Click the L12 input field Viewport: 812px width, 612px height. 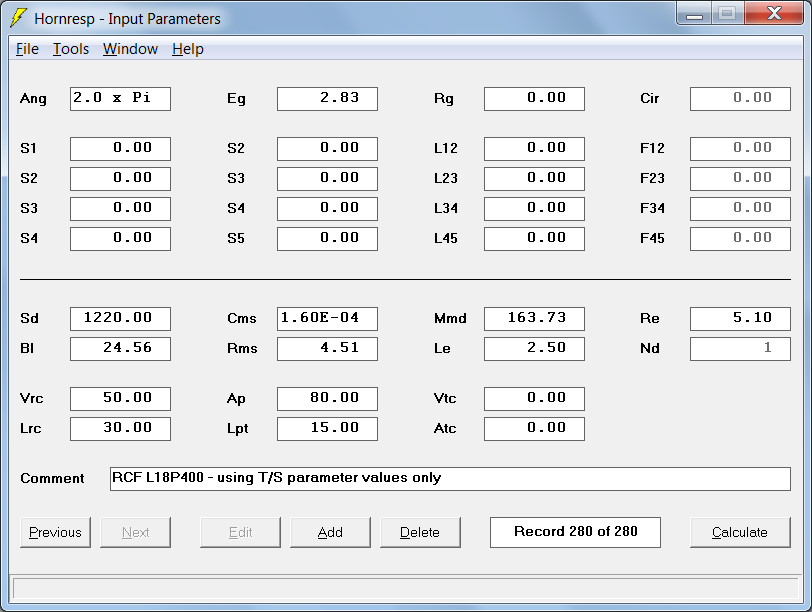[534, 149]
